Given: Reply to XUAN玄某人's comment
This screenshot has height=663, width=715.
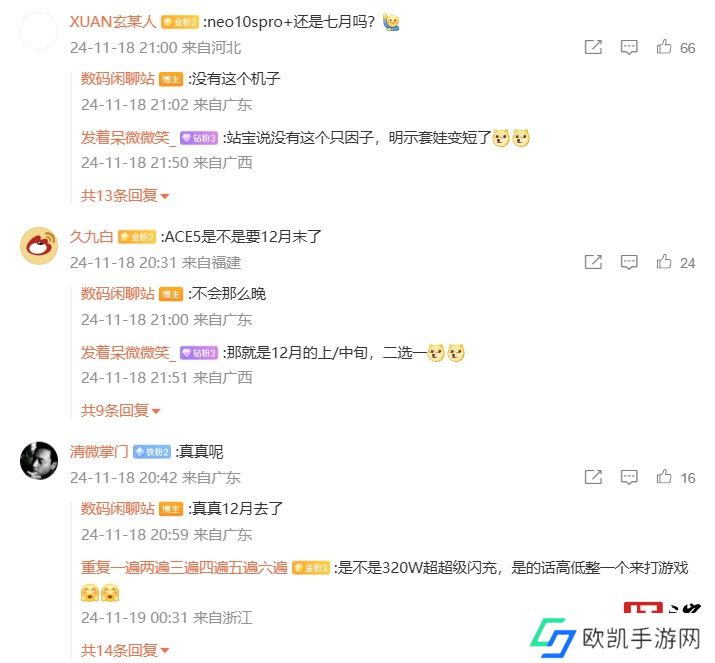Looking at the screenshot, I should 629,47.
